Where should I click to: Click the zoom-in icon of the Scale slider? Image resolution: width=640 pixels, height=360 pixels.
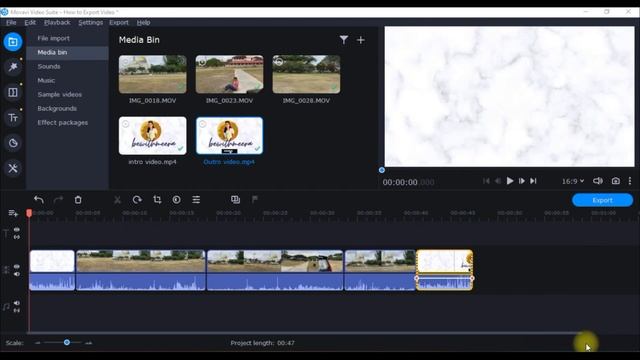[89, 343]
